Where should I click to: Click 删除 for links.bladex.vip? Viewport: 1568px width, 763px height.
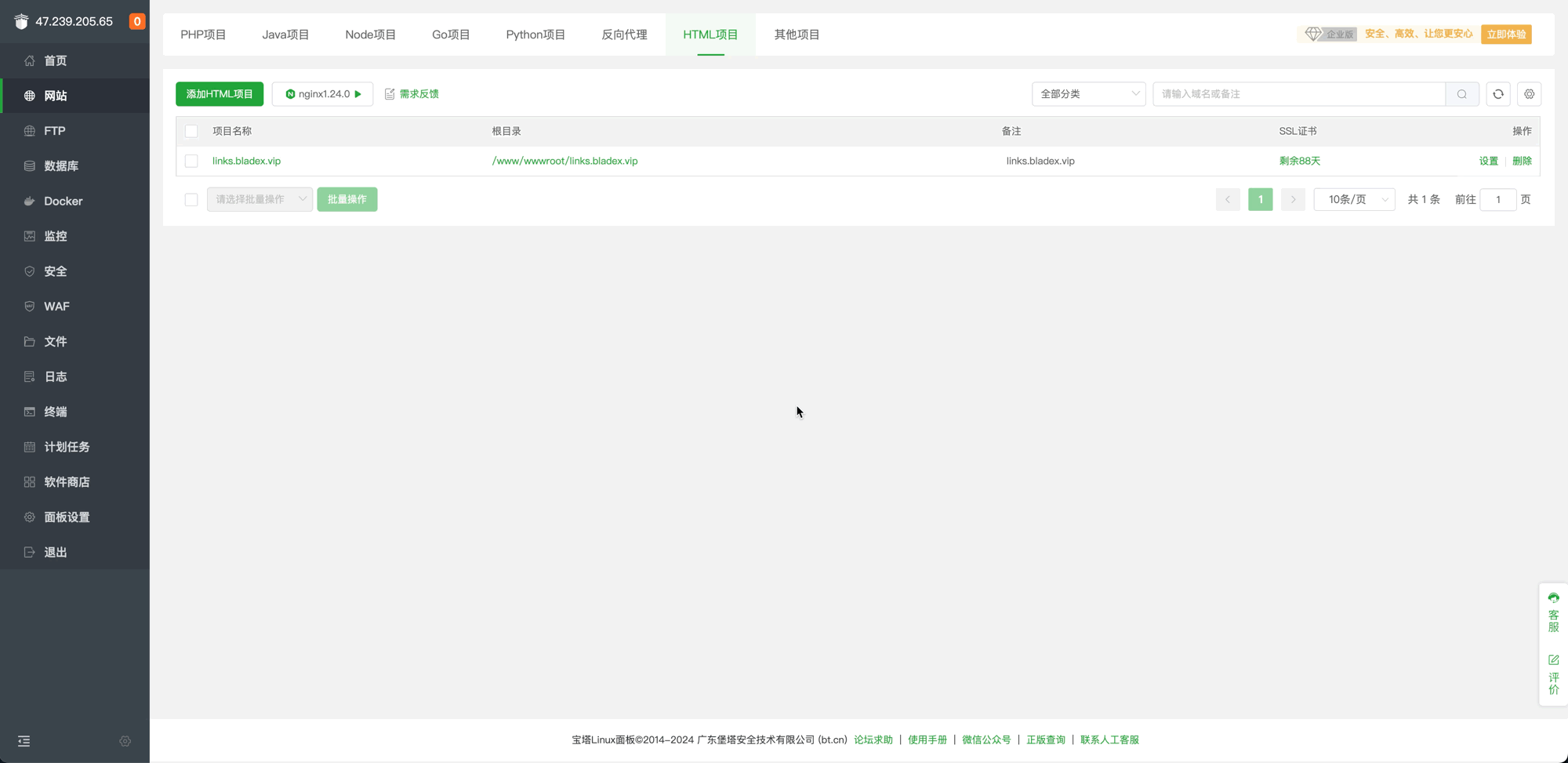tap(1522, 161)
